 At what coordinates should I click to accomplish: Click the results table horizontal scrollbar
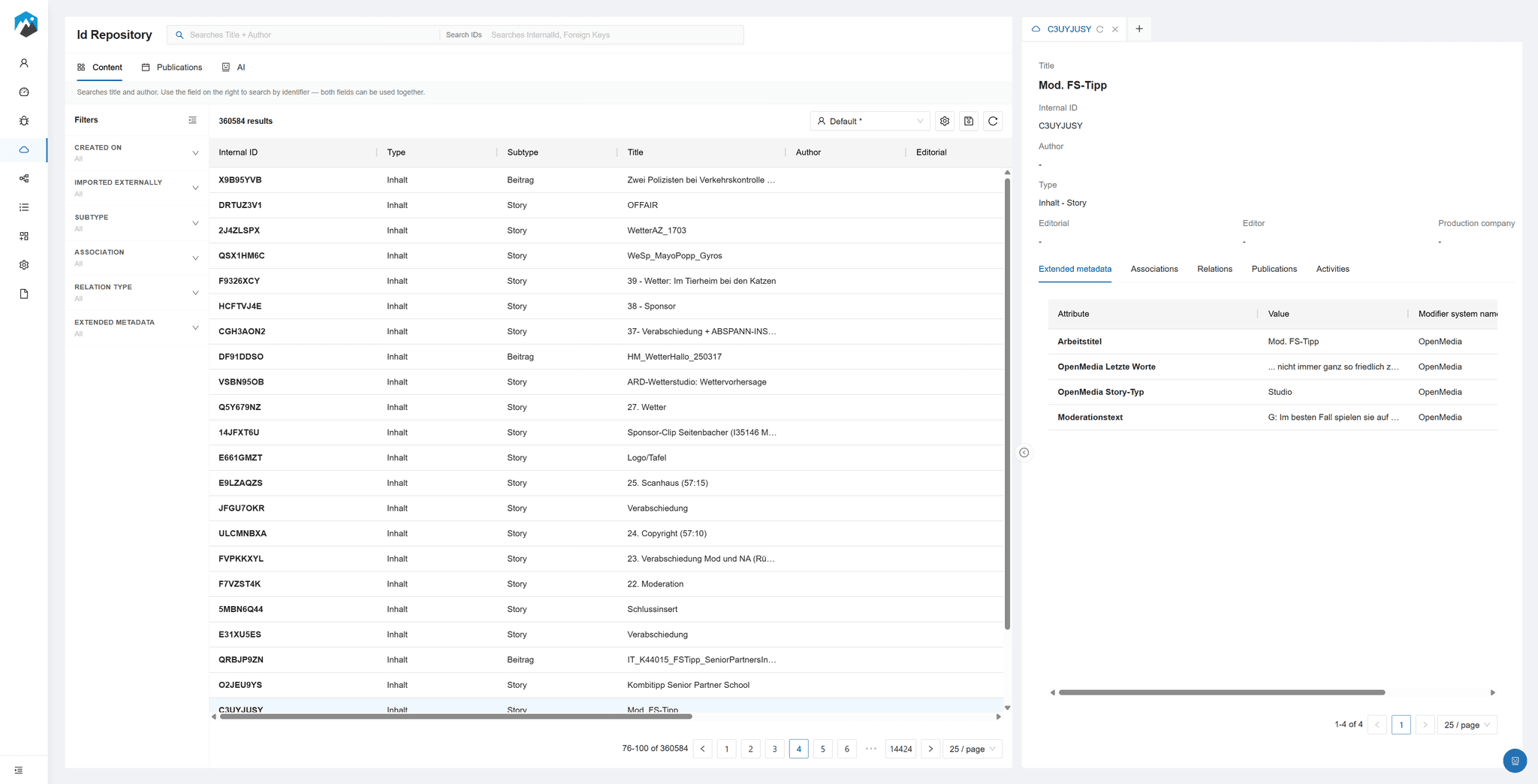[x=456, y=716]
